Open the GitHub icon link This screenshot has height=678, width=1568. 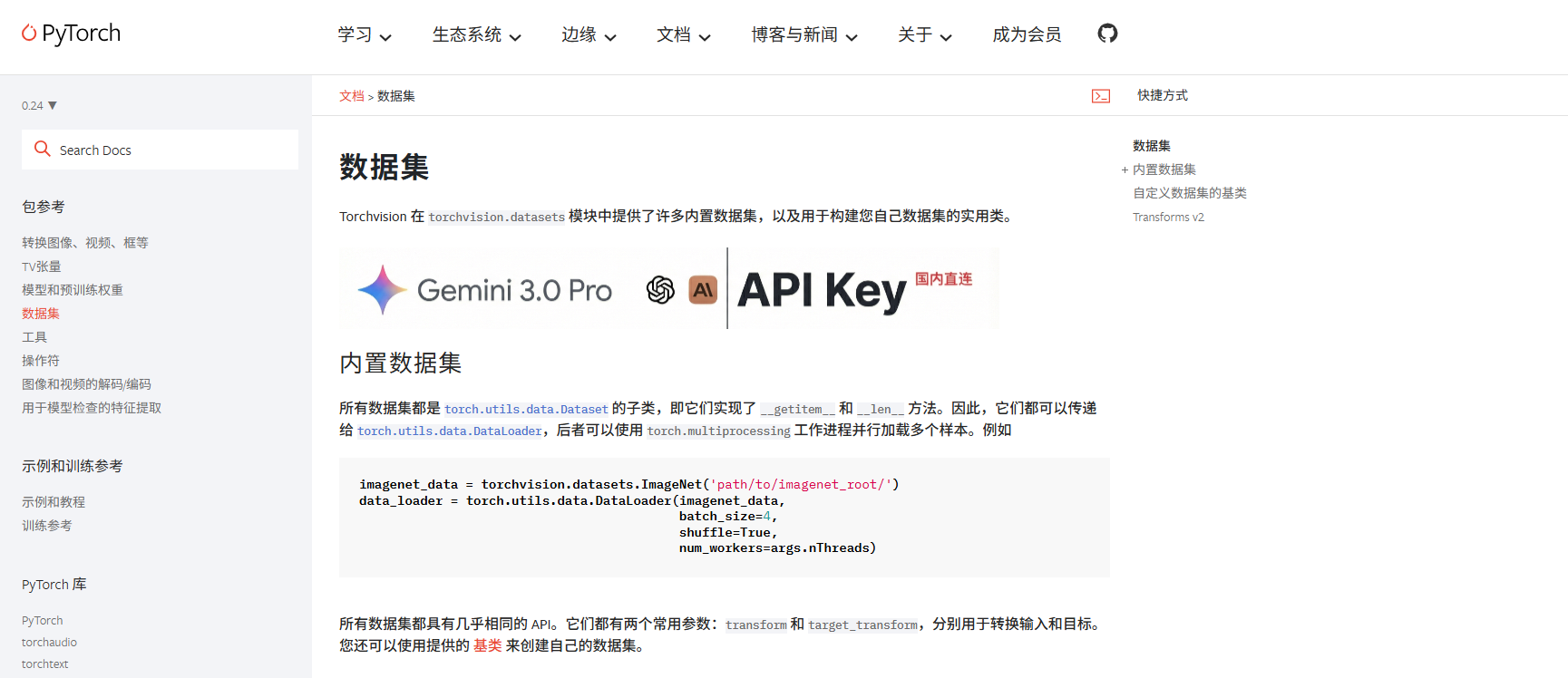1107,34
